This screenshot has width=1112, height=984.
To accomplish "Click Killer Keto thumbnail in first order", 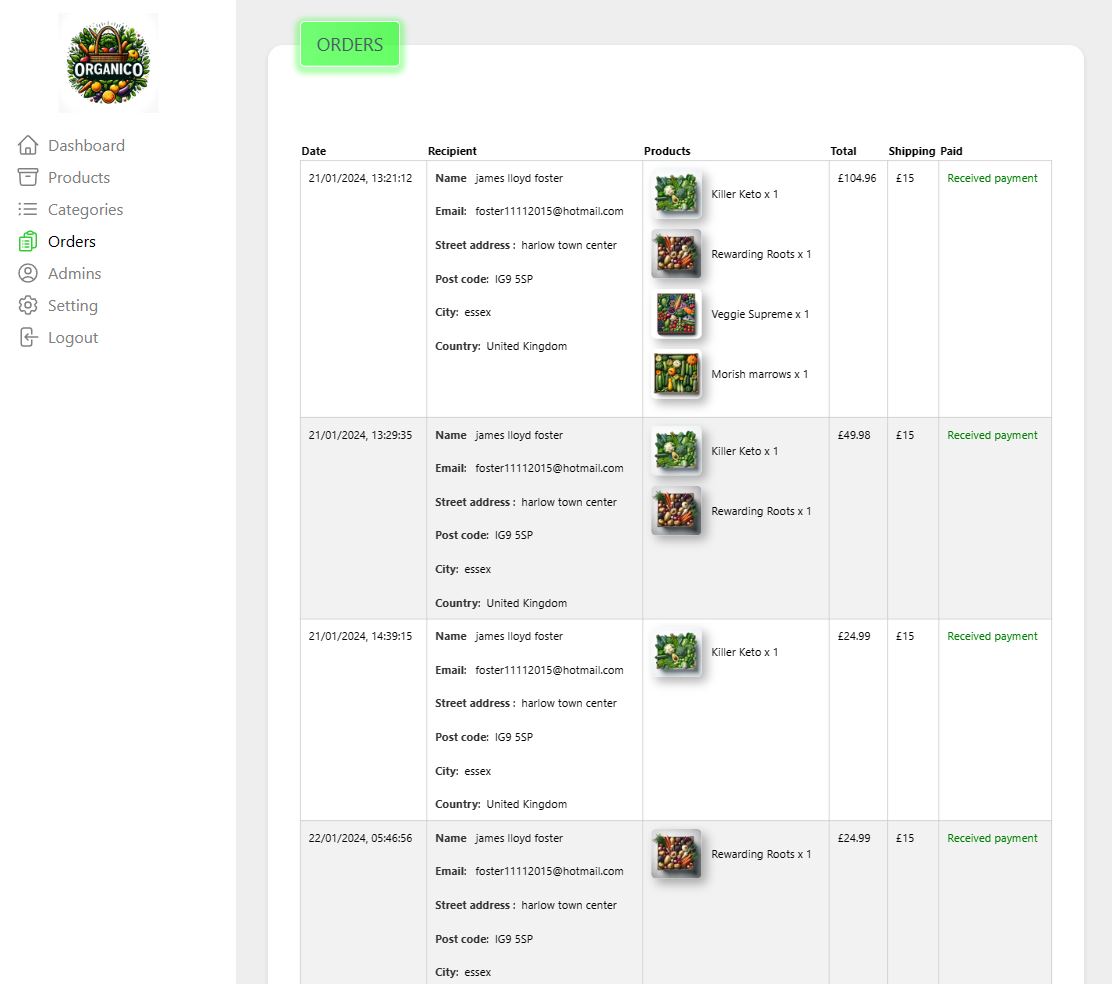I will pyautogui.click(x=676, y=194).
